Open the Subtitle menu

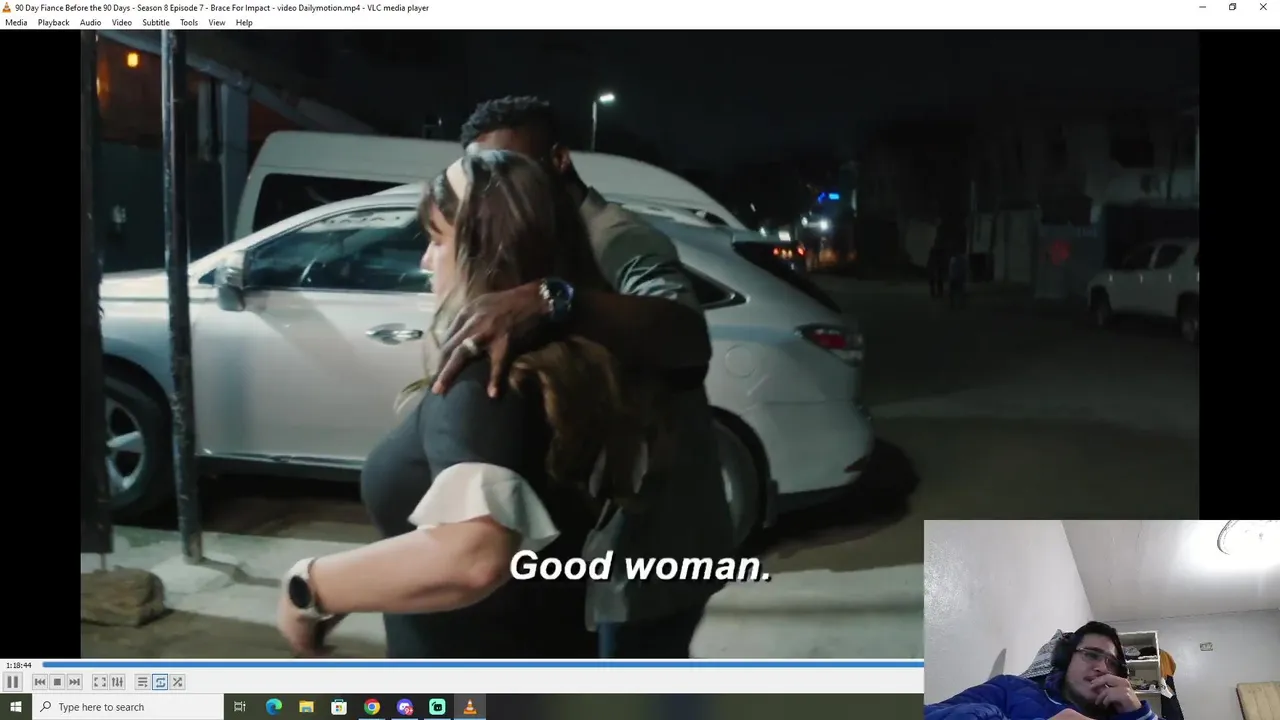coord(156,22)
